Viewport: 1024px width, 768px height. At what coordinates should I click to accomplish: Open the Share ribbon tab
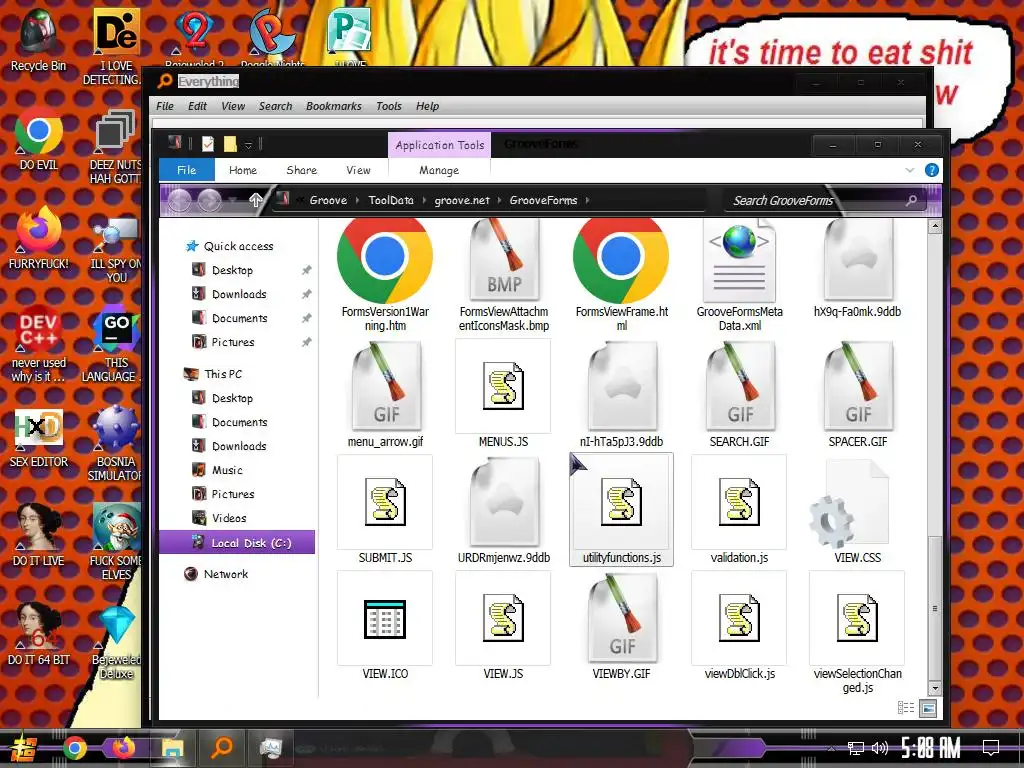click(301, 170)
